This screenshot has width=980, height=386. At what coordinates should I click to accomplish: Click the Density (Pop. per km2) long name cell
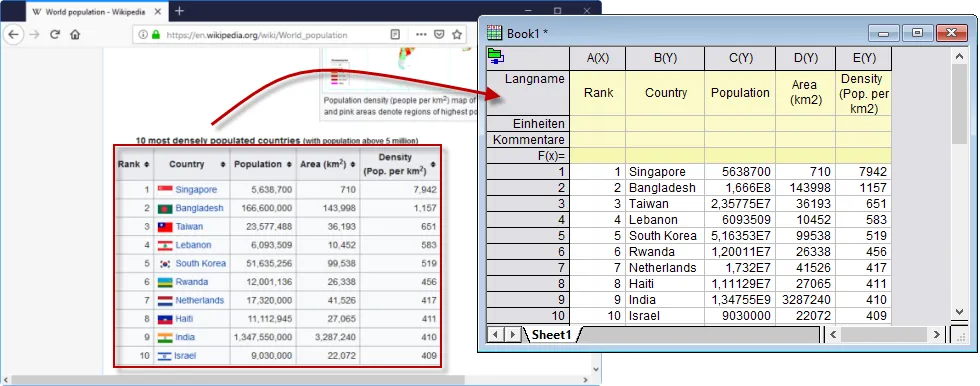[x=864, y=92]
